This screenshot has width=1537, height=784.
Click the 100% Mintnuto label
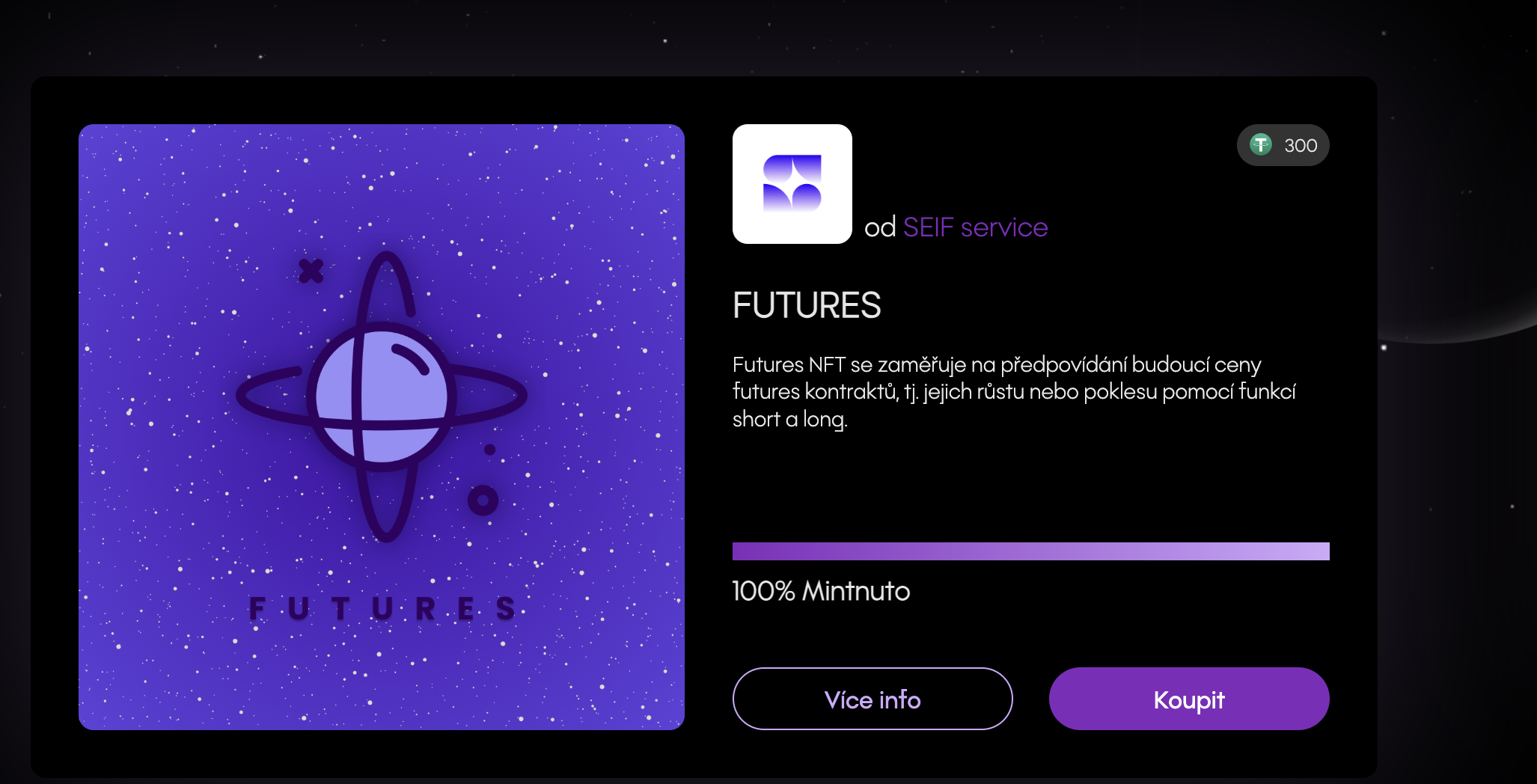[821, 591]
